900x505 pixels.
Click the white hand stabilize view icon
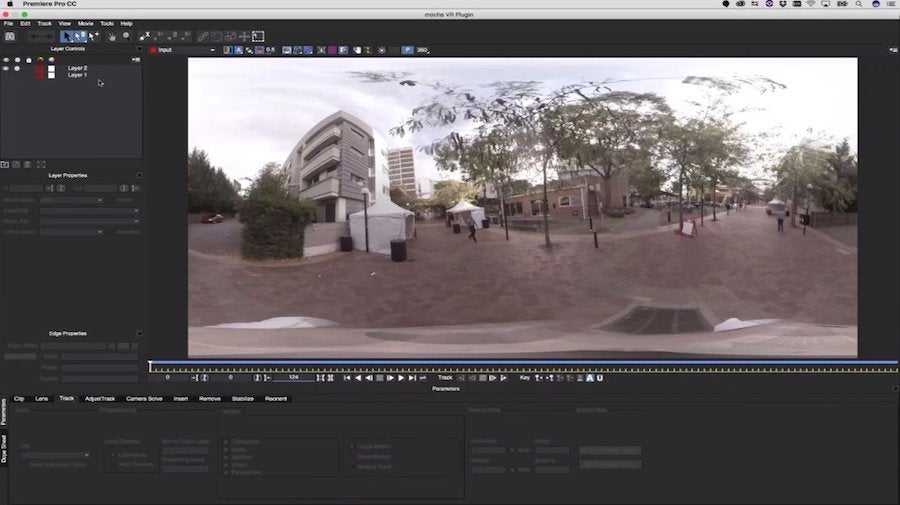[357, 50]
